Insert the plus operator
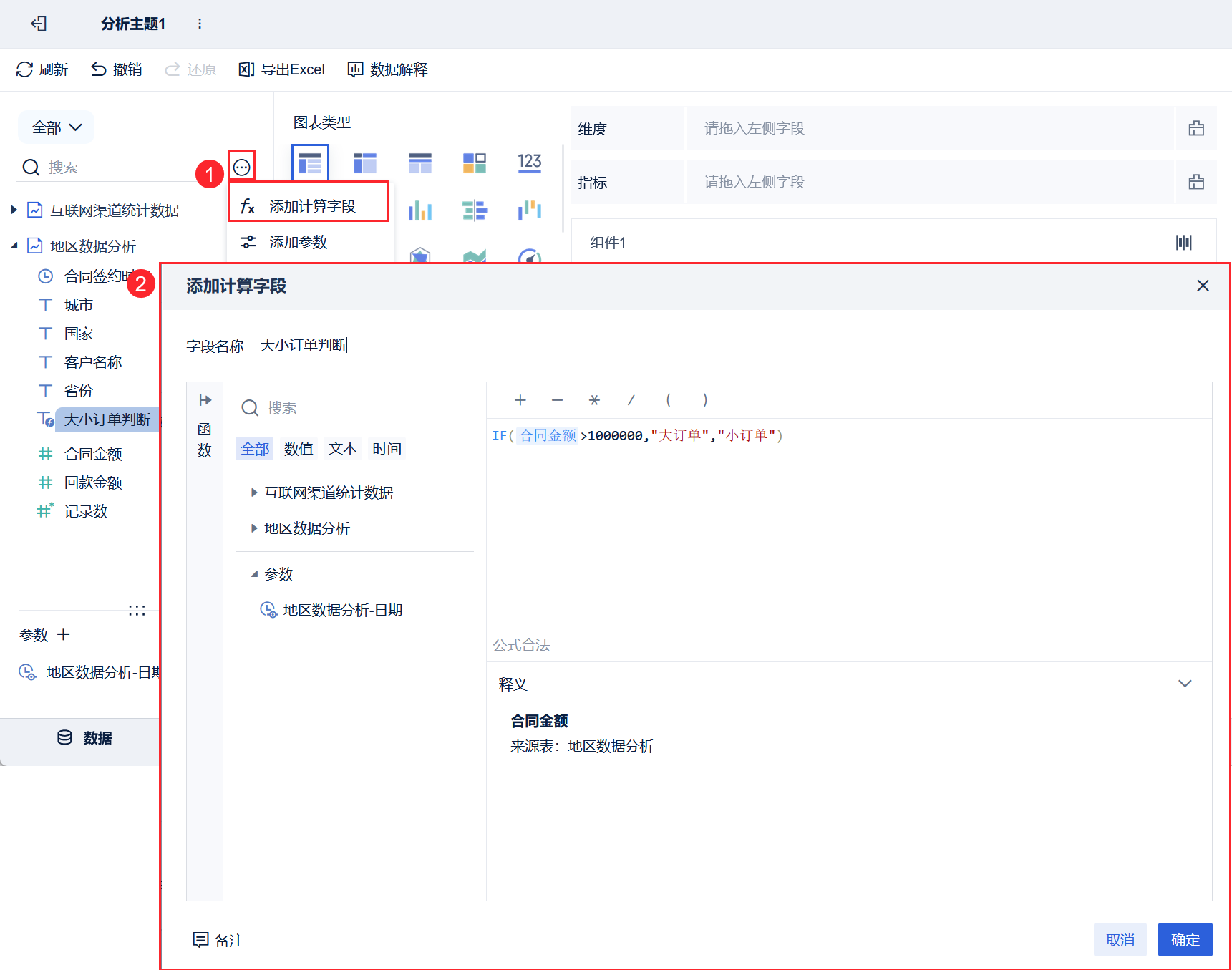Screen dimensions: 1232x970 [x=520, y=400]
